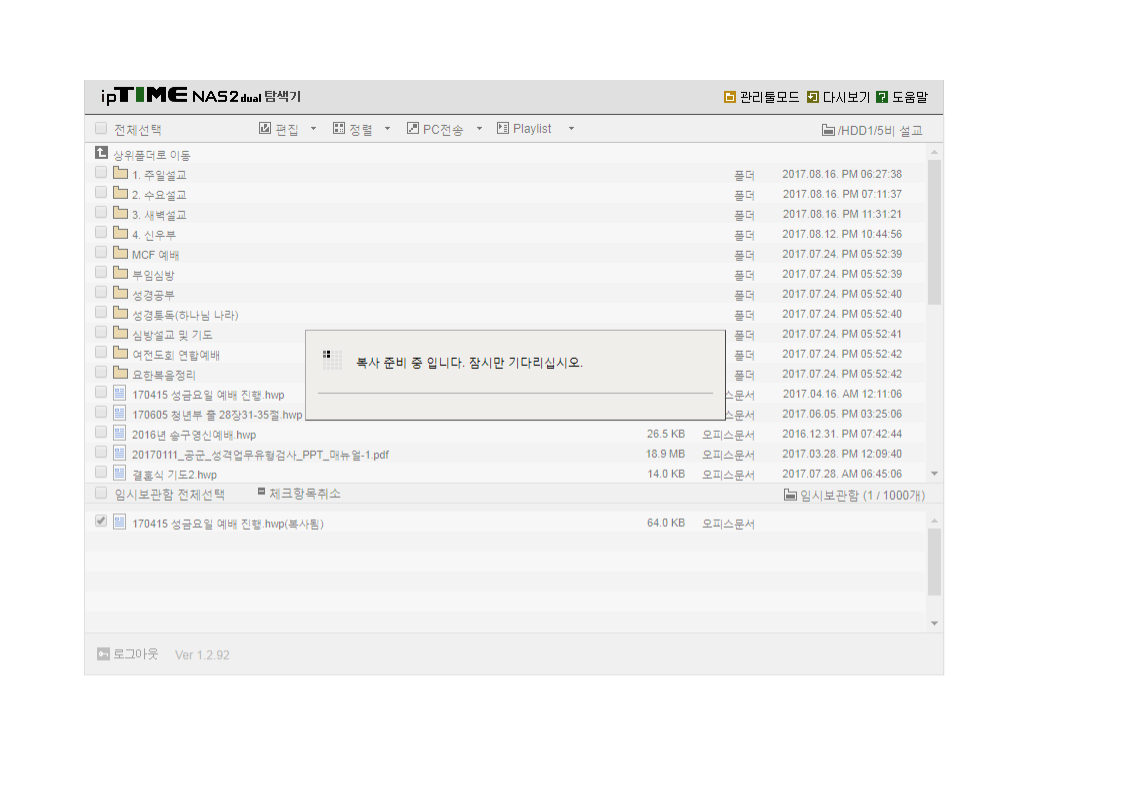Uncheck the copied 170415 file in 임시보관함

(101, 521)
